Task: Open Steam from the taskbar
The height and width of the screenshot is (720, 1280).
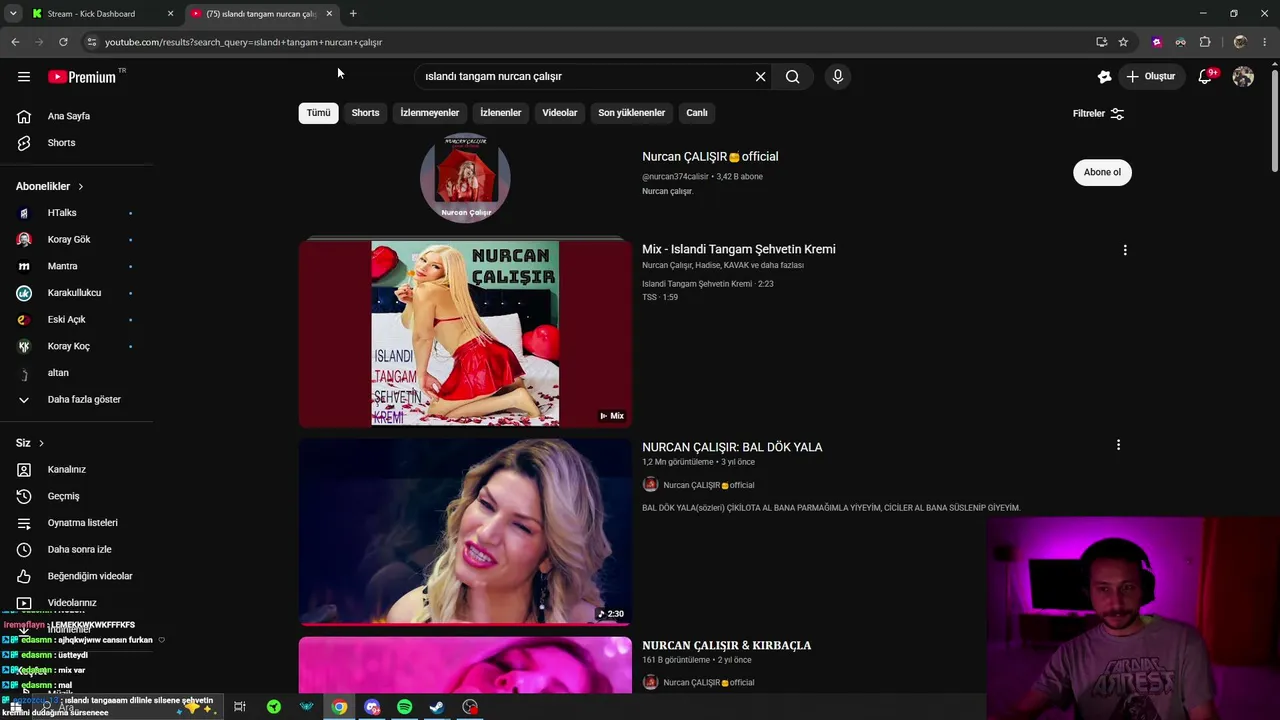Action: 437,707
